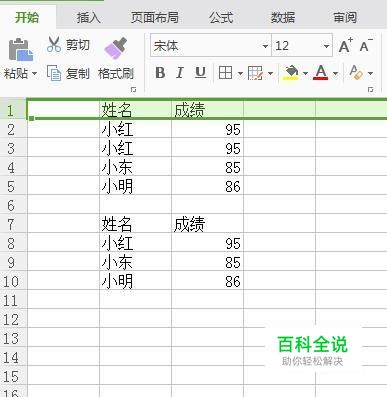Select score 86 in row 5

207,186
